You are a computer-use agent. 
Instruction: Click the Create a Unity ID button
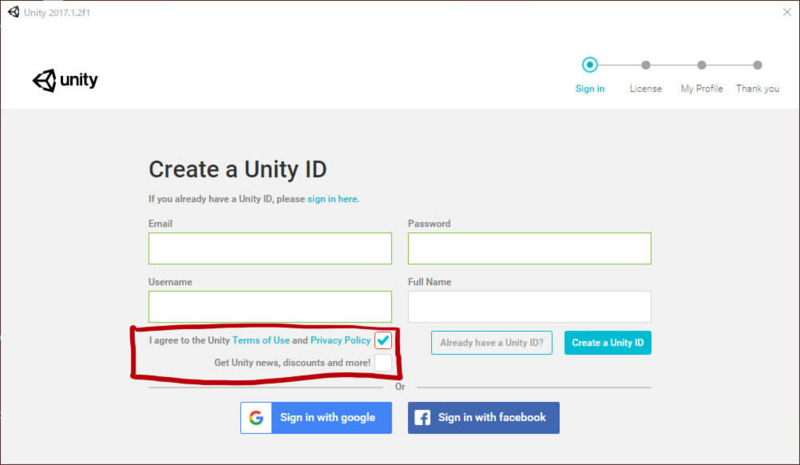(x=608, y=342)
